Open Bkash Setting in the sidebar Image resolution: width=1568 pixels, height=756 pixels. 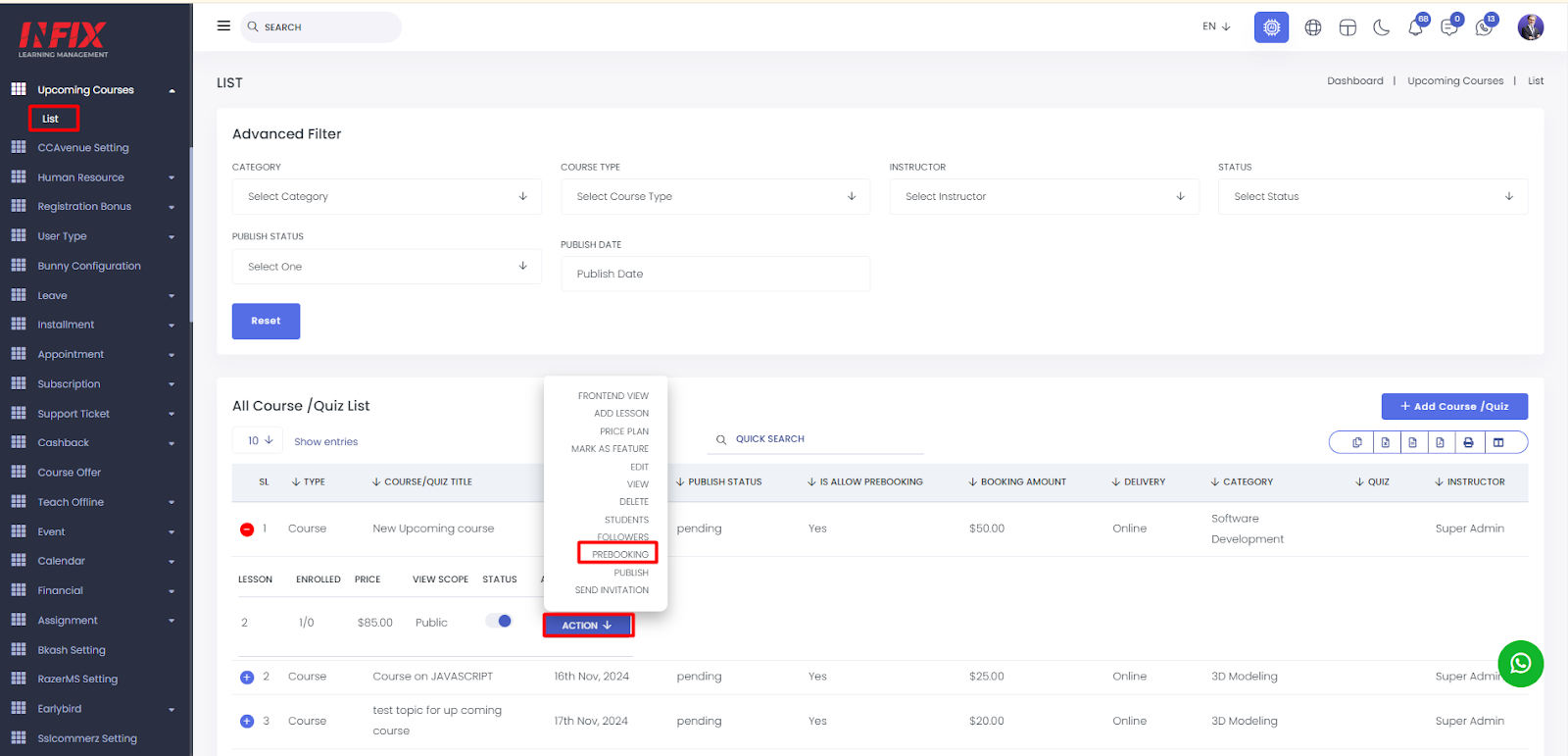pyautogui.click(x=72, y=650)
